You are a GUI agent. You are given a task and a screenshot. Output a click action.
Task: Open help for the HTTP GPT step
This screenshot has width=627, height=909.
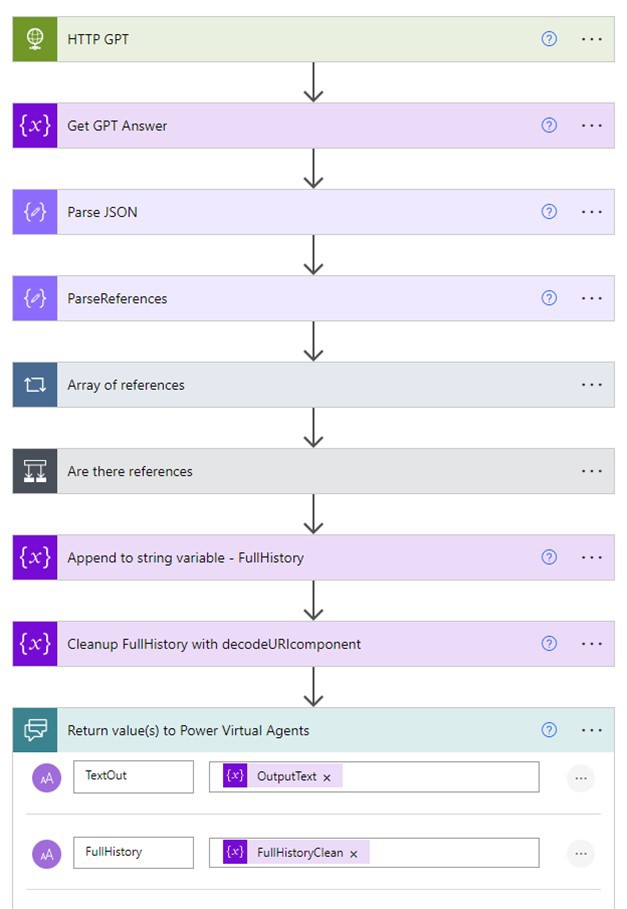pyautogui.click(x=548, y=39)
